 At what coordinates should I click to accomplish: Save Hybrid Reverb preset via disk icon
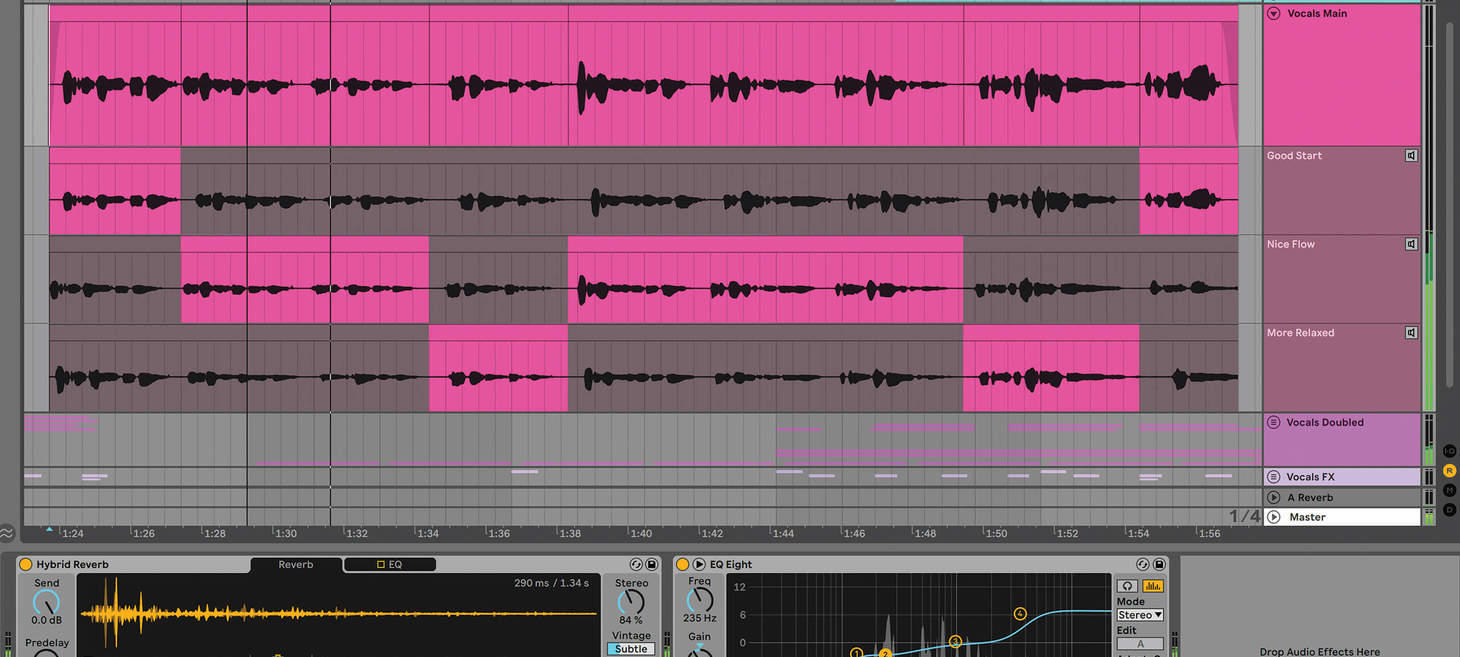point(652,565)
